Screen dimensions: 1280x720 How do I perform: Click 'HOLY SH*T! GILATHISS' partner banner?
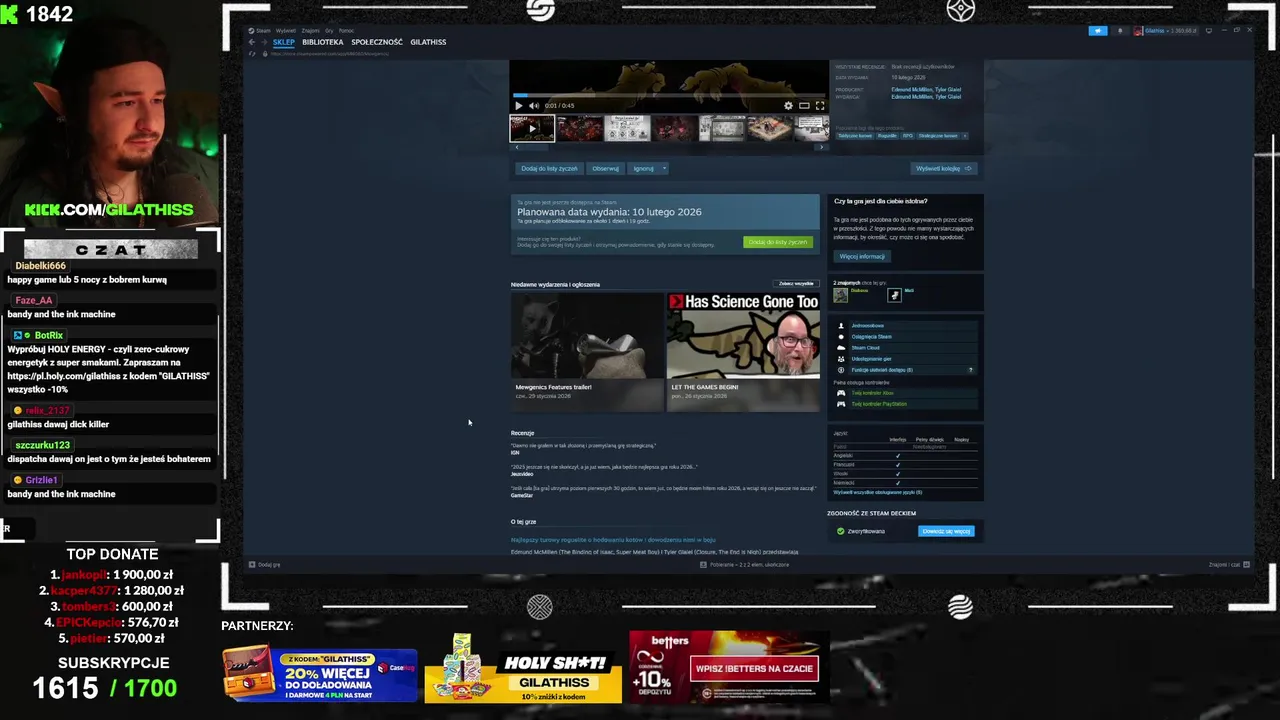click(523, 671)
